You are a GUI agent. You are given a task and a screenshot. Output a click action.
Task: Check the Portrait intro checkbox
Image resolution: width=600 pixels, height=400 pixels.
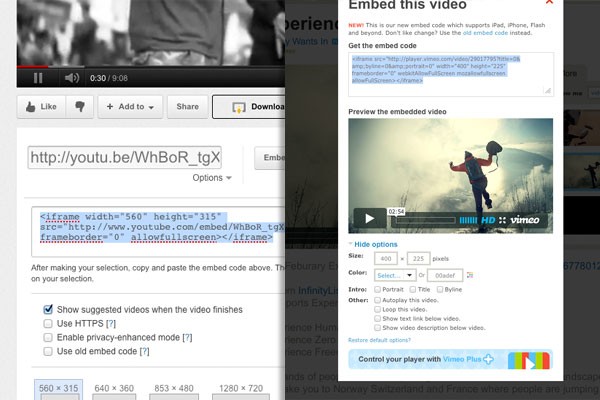(377, 289)
